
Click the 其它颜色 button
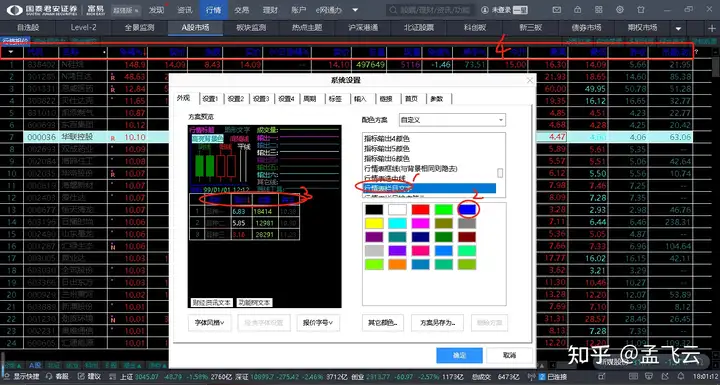click(382, 323)
